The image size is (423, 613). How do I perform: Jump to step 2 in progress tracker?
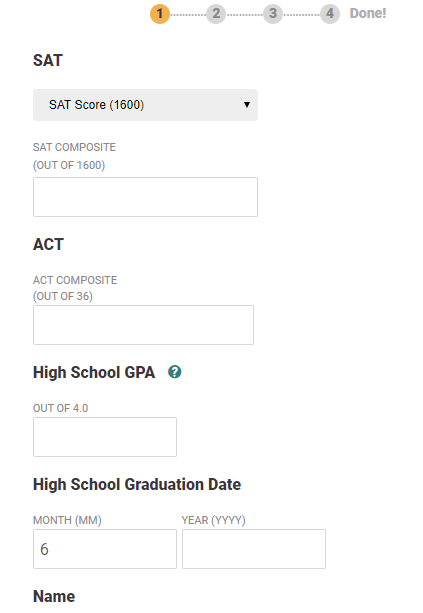point(216,14)
